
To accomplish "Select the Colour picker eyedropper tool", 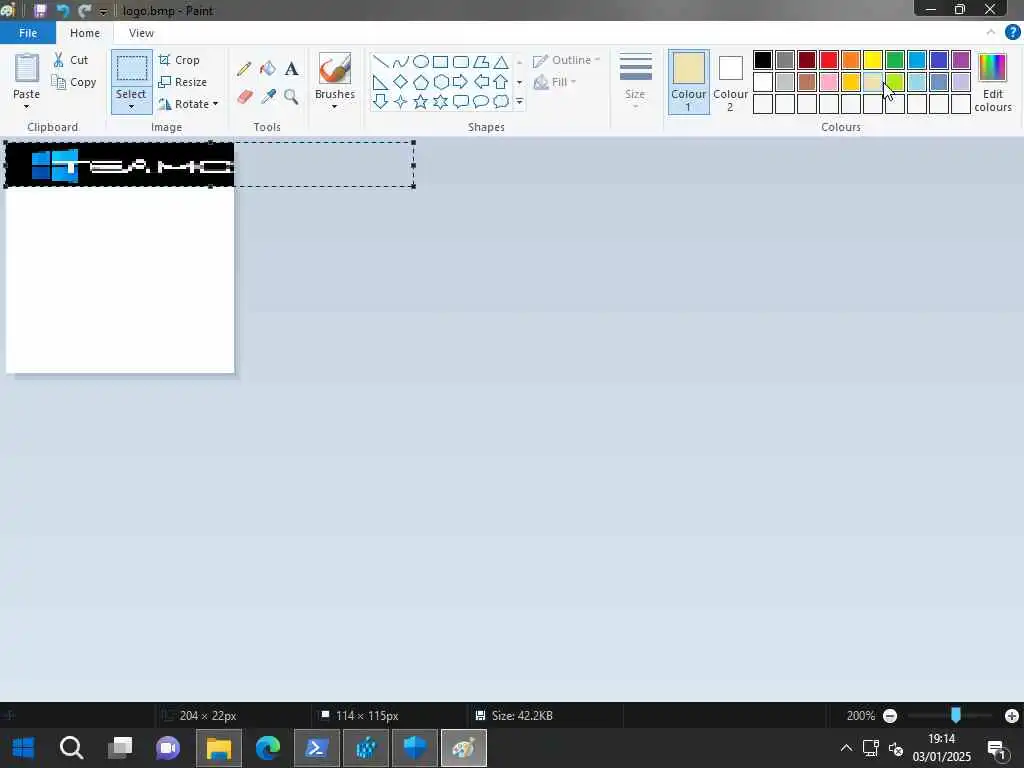I will 268,97.
